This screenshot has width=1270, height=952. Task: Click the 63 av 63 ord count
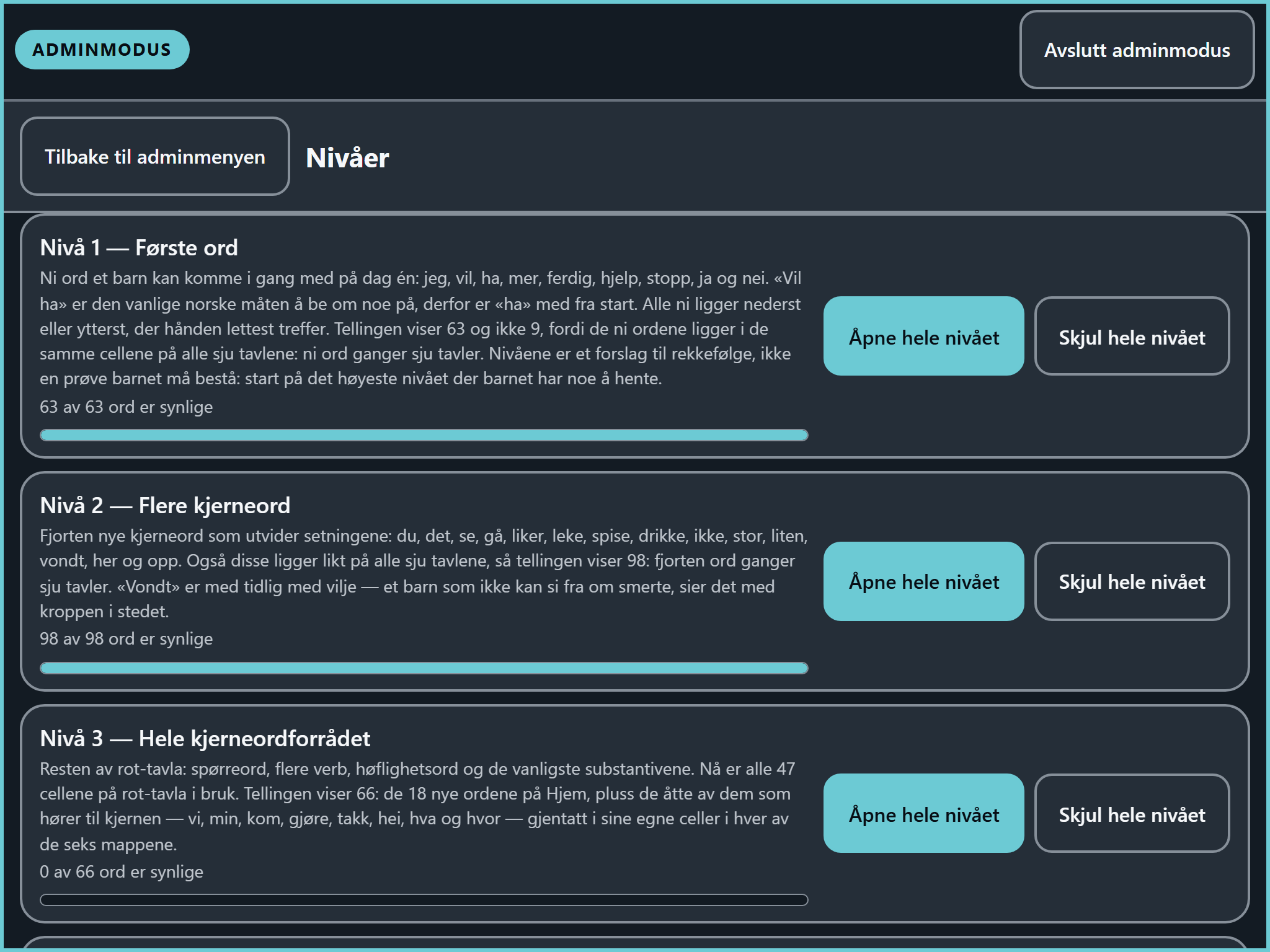pos(127,407)
